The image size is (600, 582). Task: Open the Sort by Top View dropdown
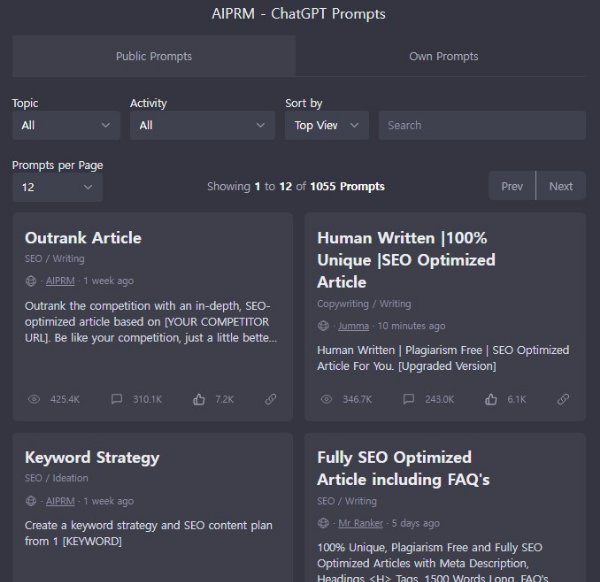tap(327, 126)
